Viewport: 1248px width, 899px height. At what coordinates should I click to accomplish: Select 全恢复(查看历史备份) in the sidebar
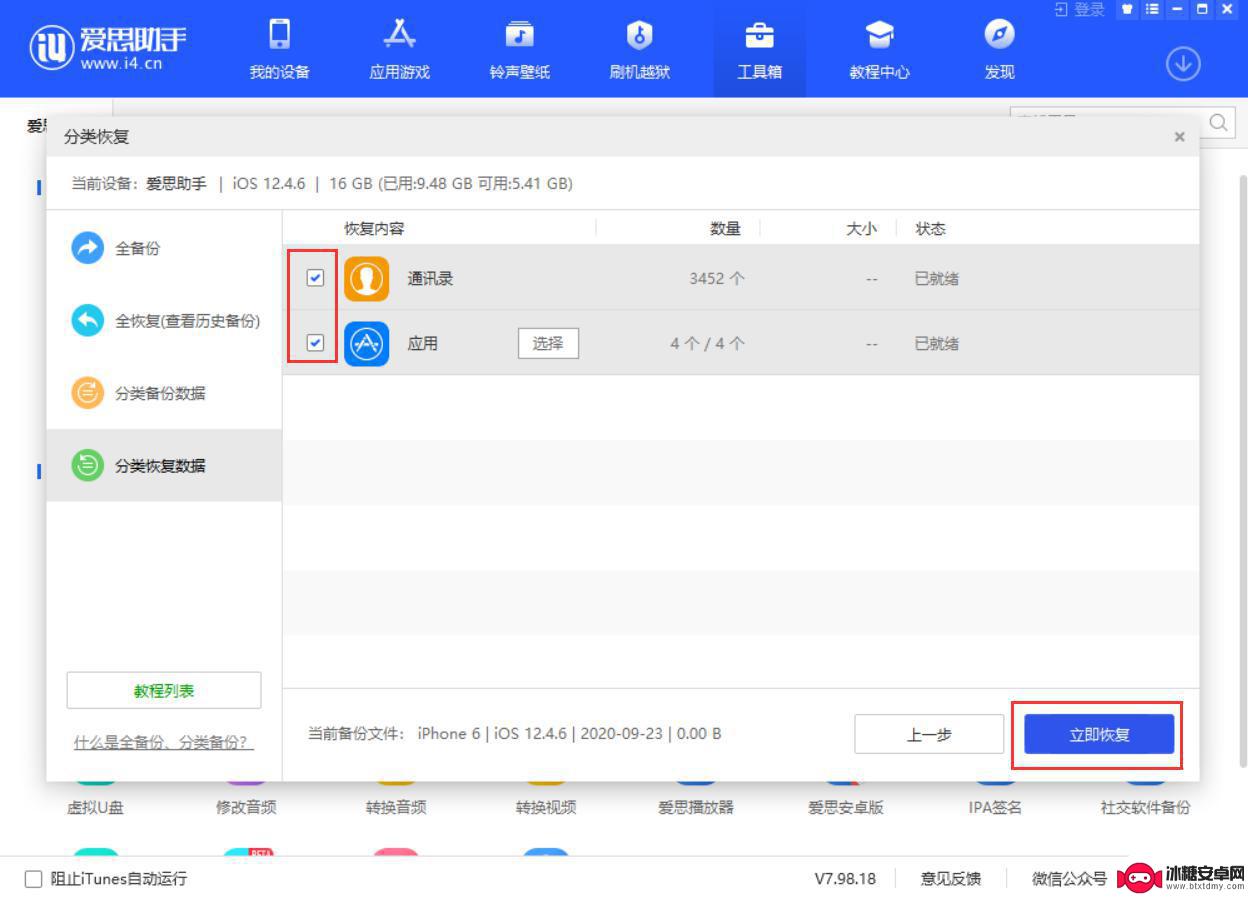164,321
